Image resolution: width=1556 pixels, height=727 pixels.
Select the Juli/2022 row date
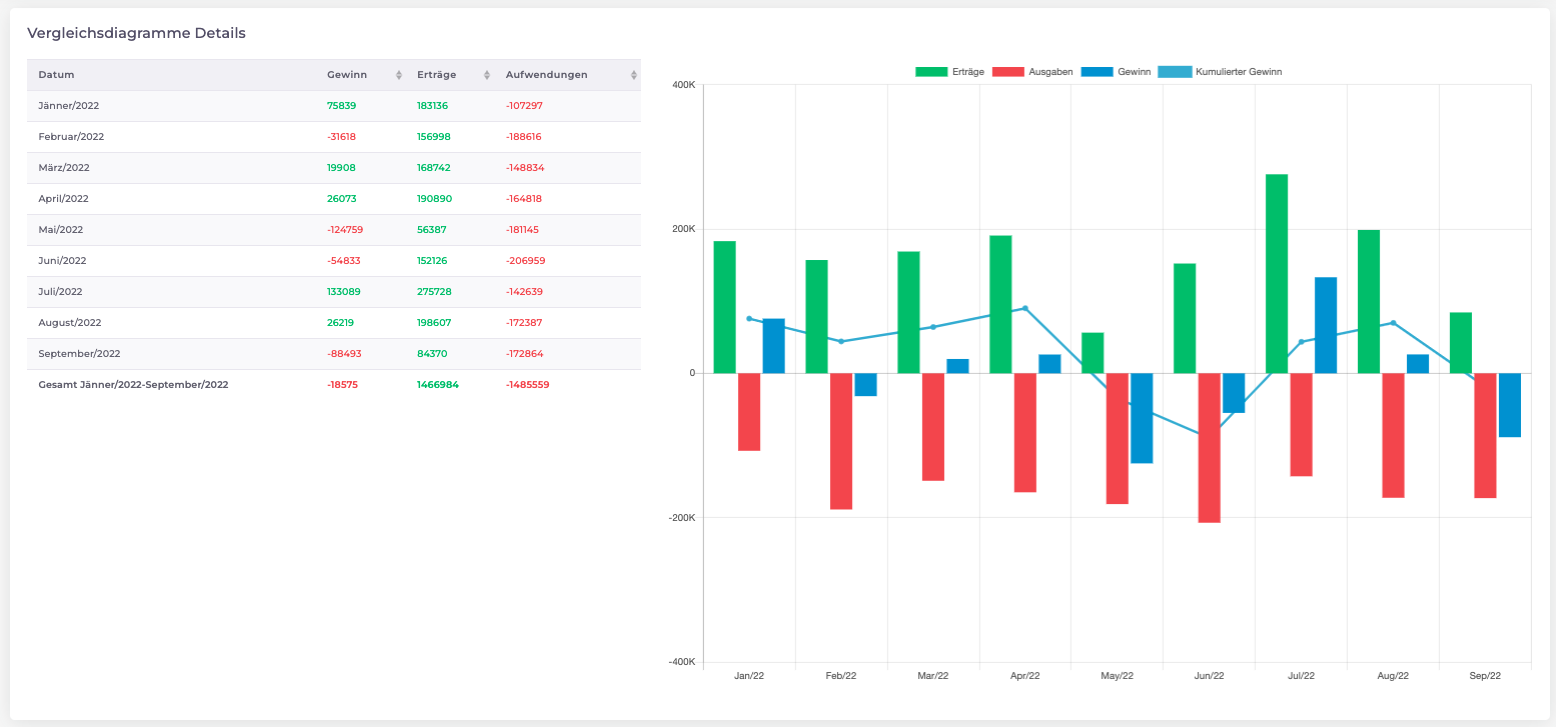point(60,291)
